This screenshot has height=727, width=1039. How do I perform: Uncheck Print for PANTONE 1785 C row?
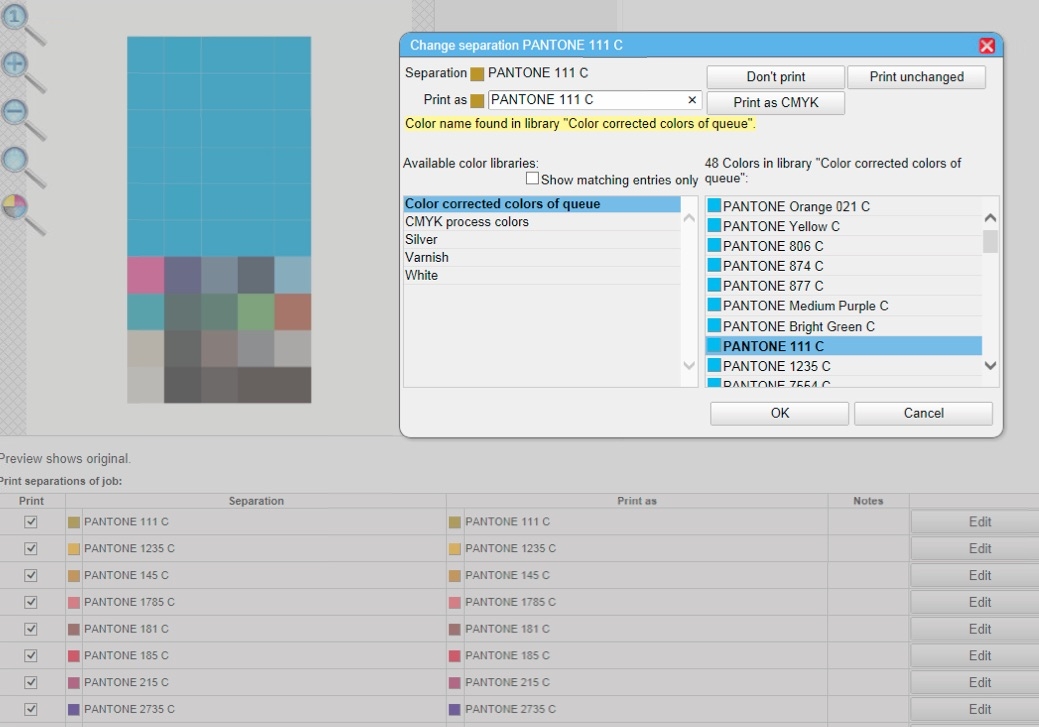click(30, 602)
